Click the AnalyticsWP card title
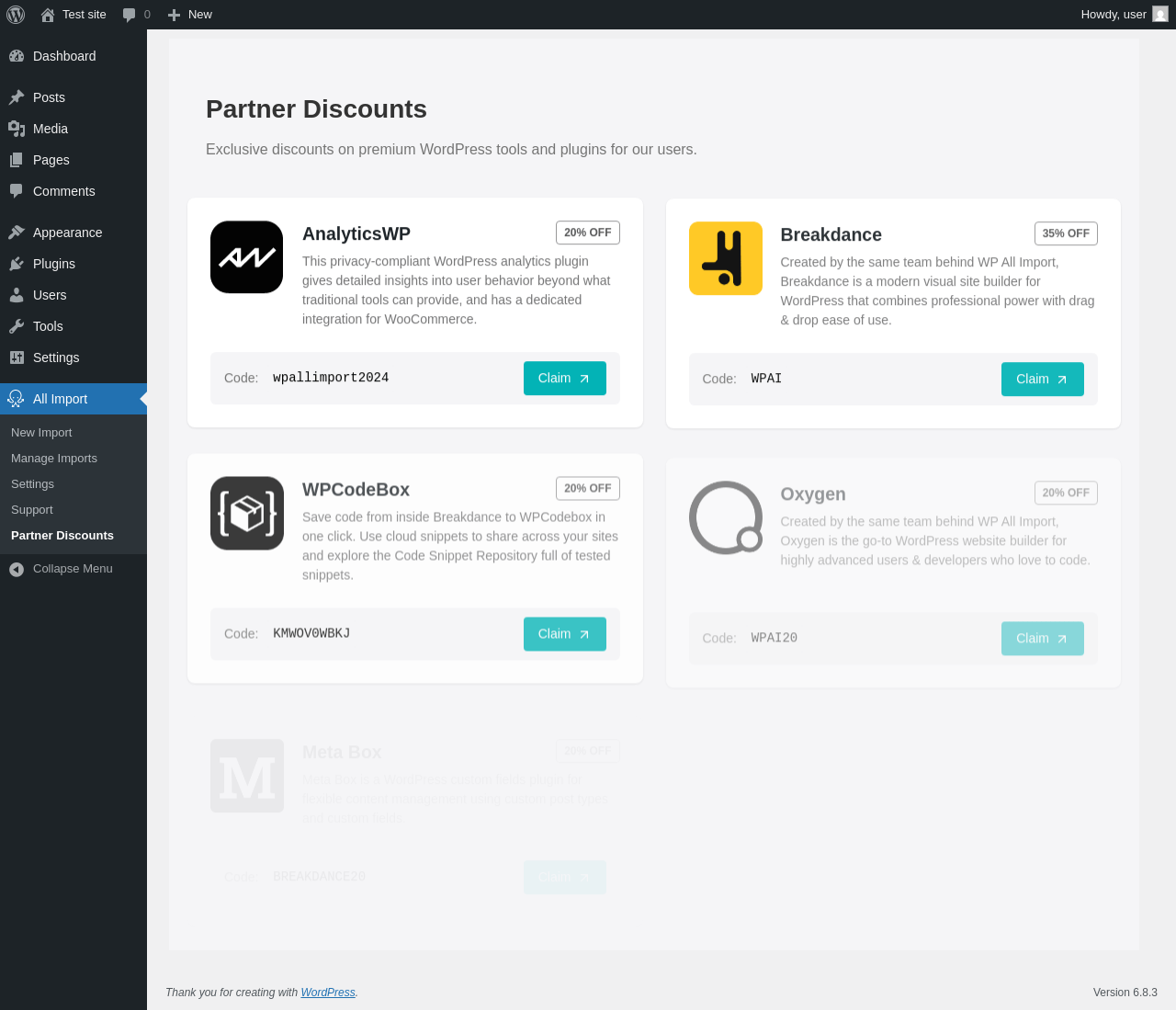1176x1010 pixels. coord(356,233)
